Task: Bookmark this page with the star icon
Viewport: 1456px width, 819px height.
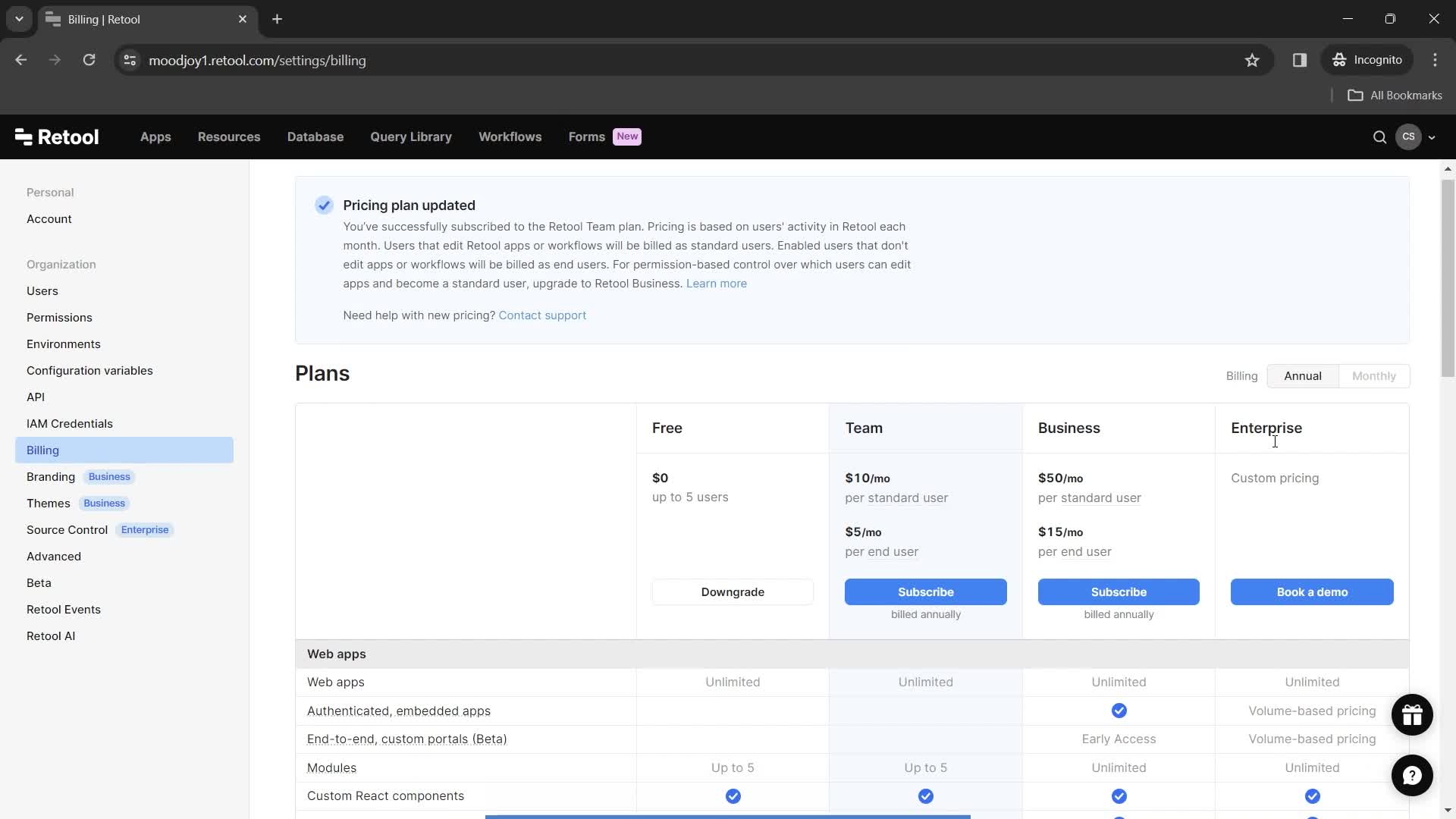Action: (x=1252, y=60)
